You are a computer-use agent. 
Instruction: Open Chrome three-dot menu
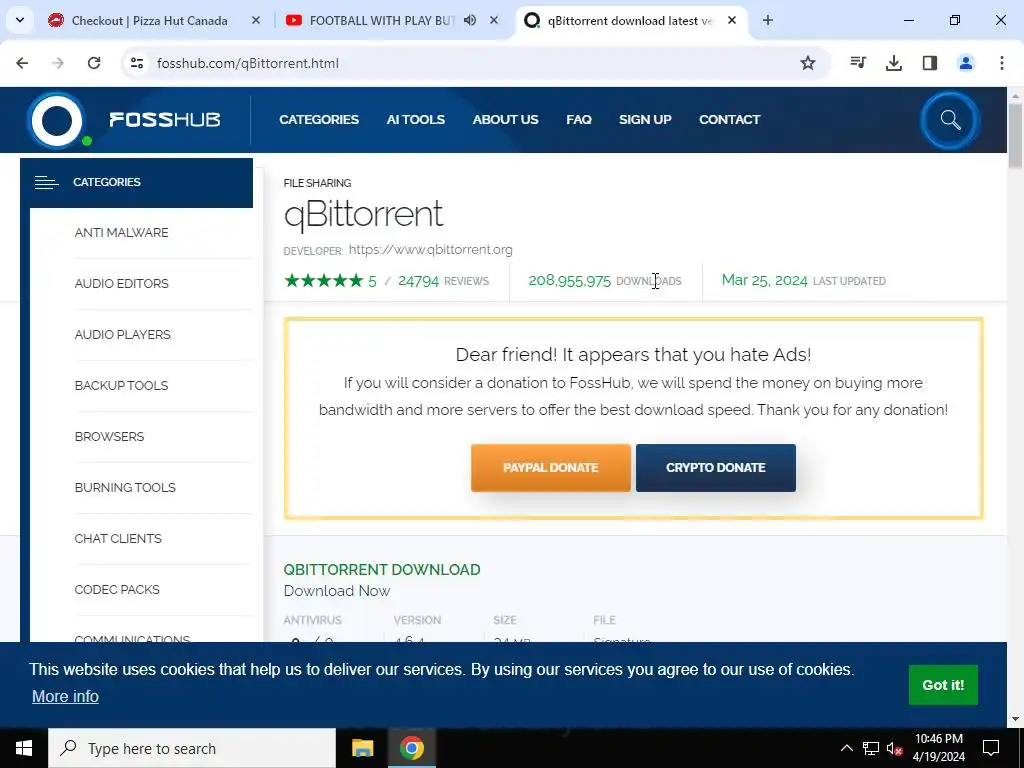coord(1002,63)
